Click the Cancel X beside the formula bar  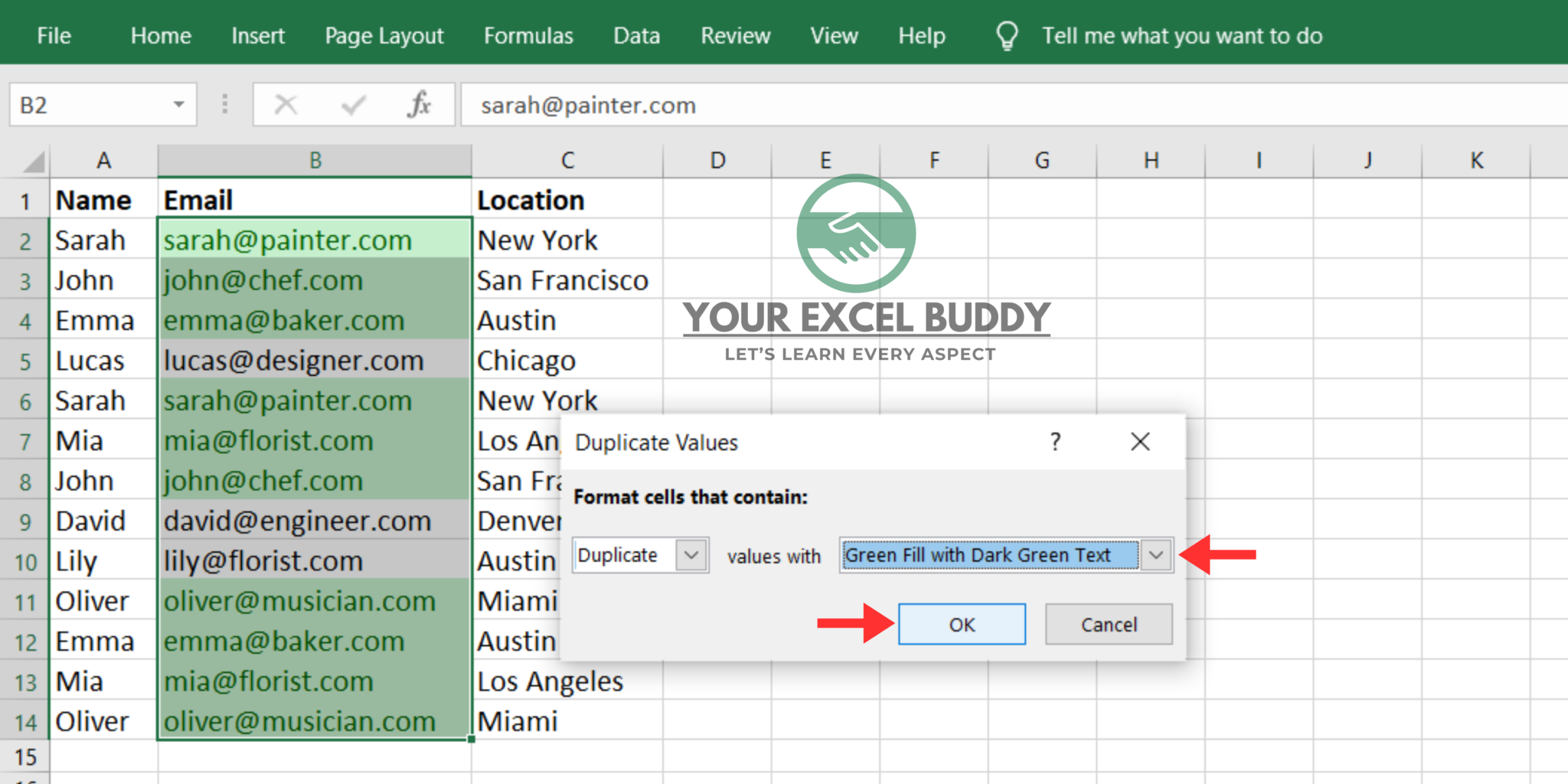coord(285,105)
